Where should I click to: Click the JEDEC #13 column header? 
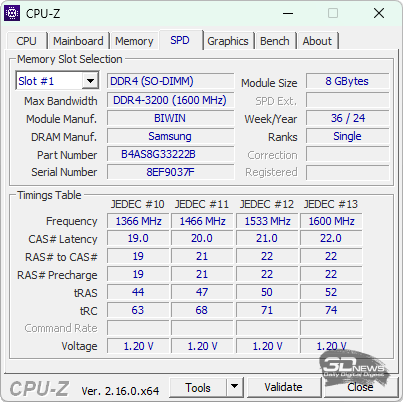point(331,204)
